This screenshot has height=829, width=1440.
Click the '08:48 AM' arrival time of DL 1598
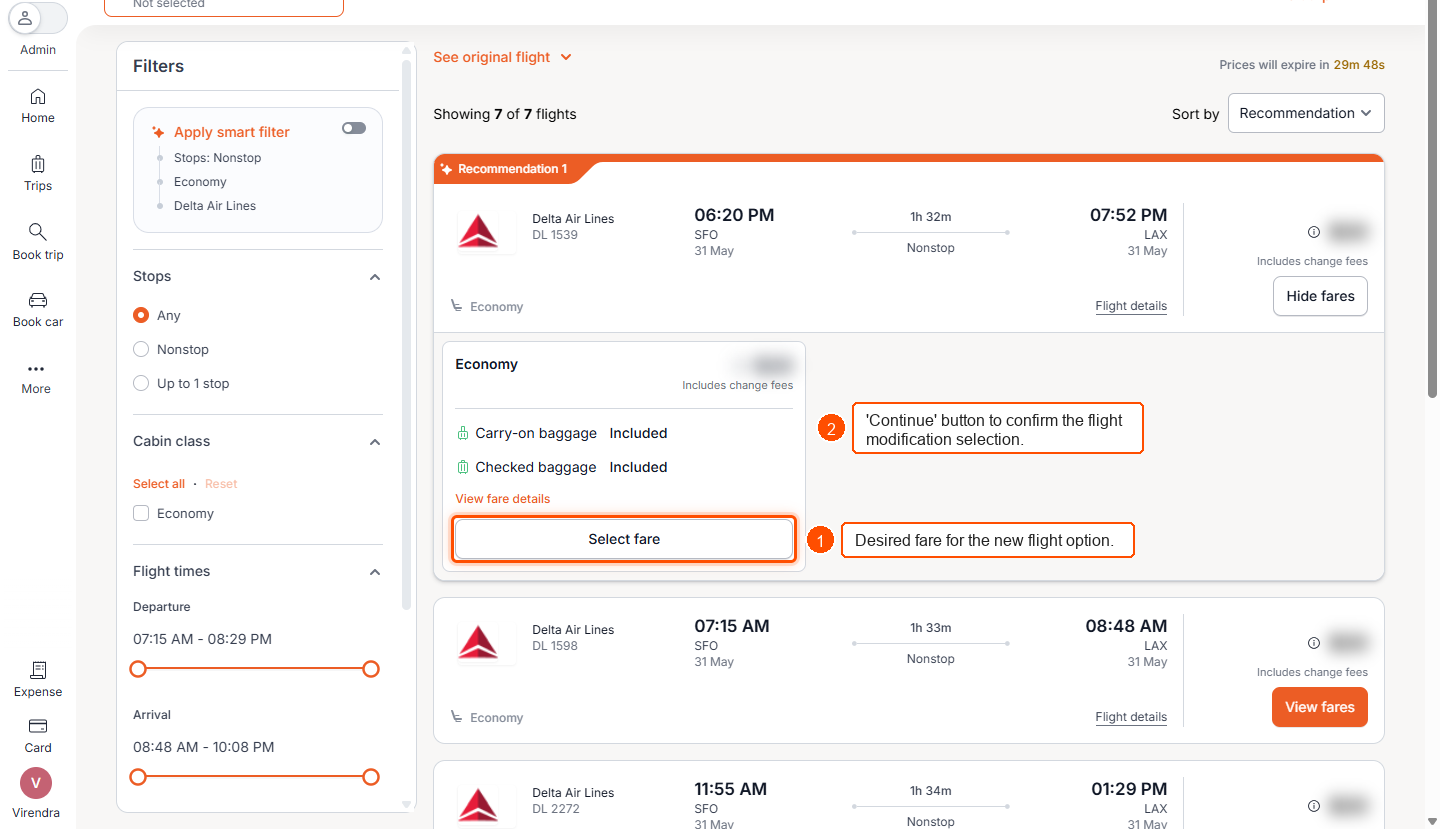click(1126, 626)
